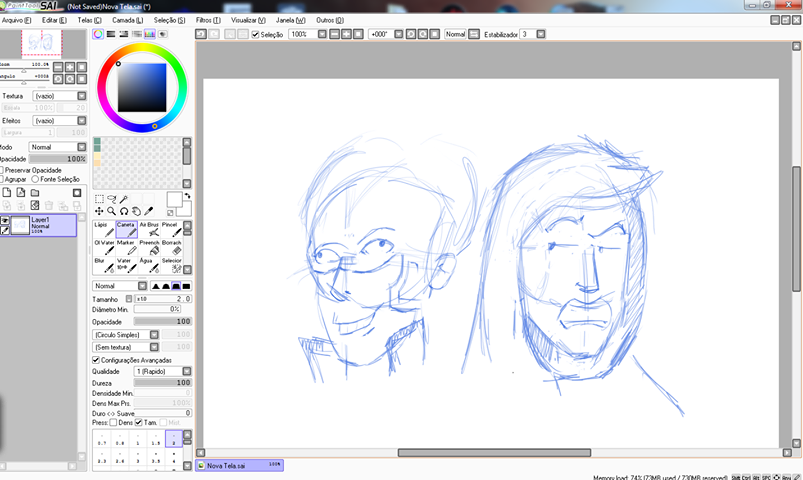Image resolution: width=803 pixels, height=480 pixels.
Task: Click the navigator thumbnail preview
Action: tap(42, 42)
